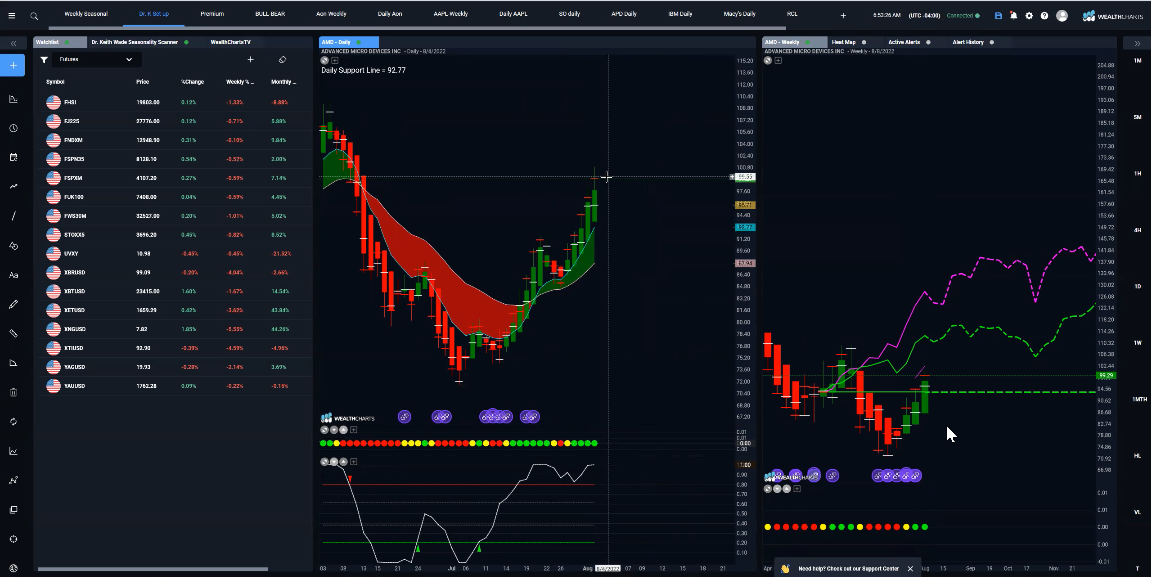Click the blue plus add button in sidebar
This screenshot has height=577, width=1151.
(x=12, y=65)
